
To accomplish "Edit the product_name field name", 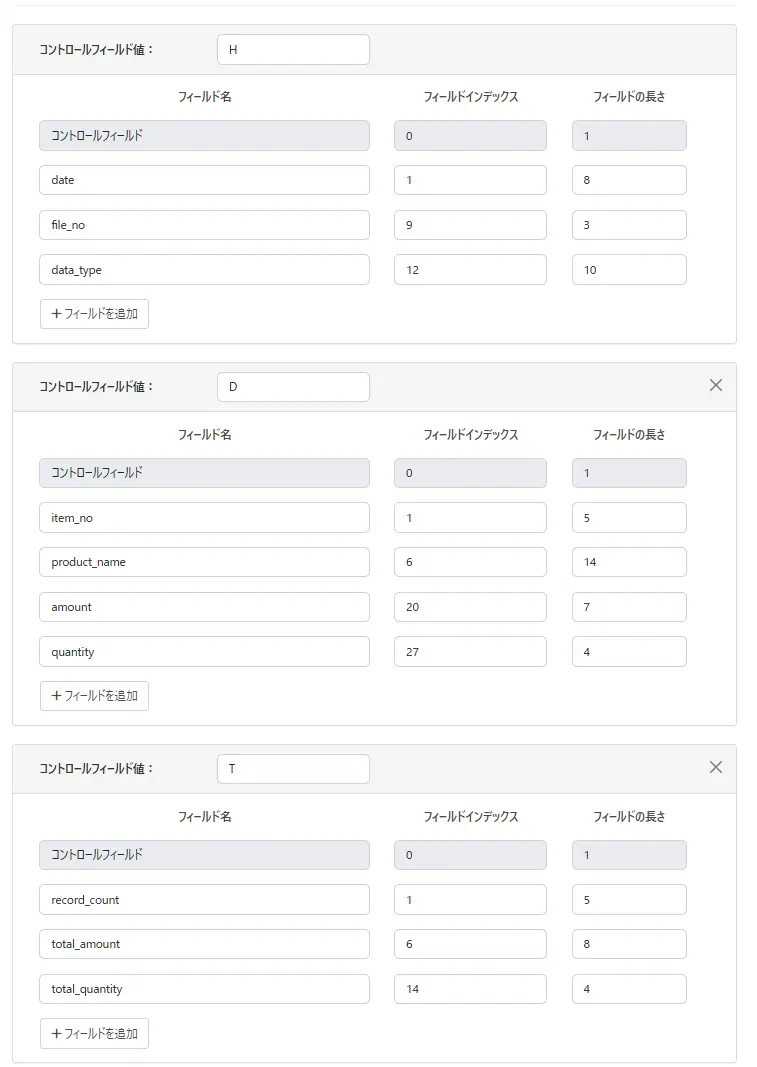I will coord(204,562).
